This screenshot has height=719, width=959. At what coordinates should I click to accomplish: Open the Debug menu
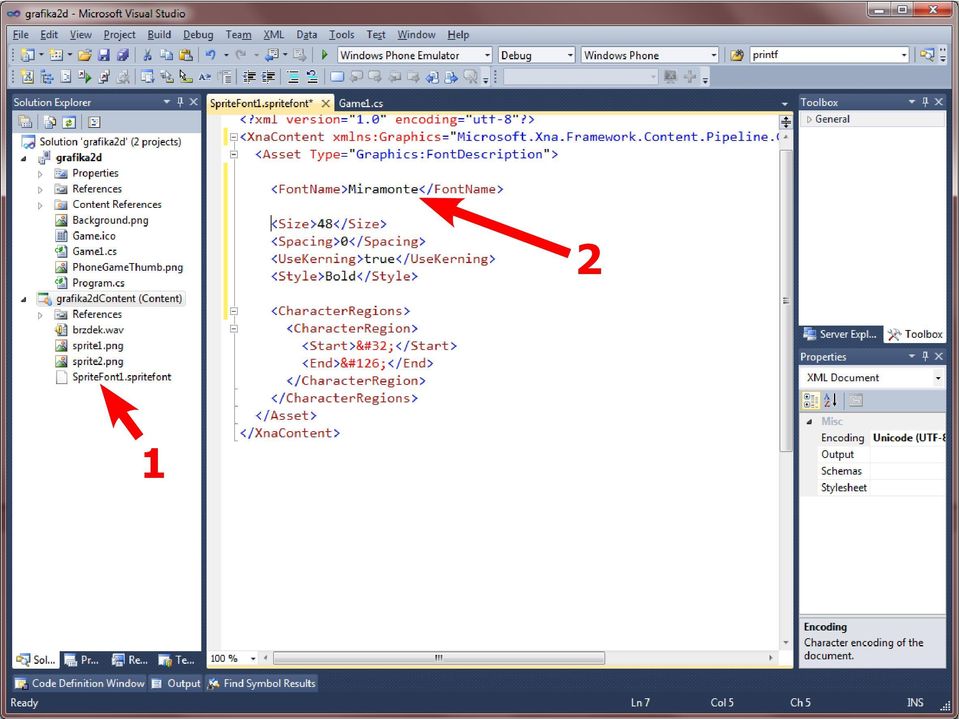pyautogui.click(x=198, y=35)
